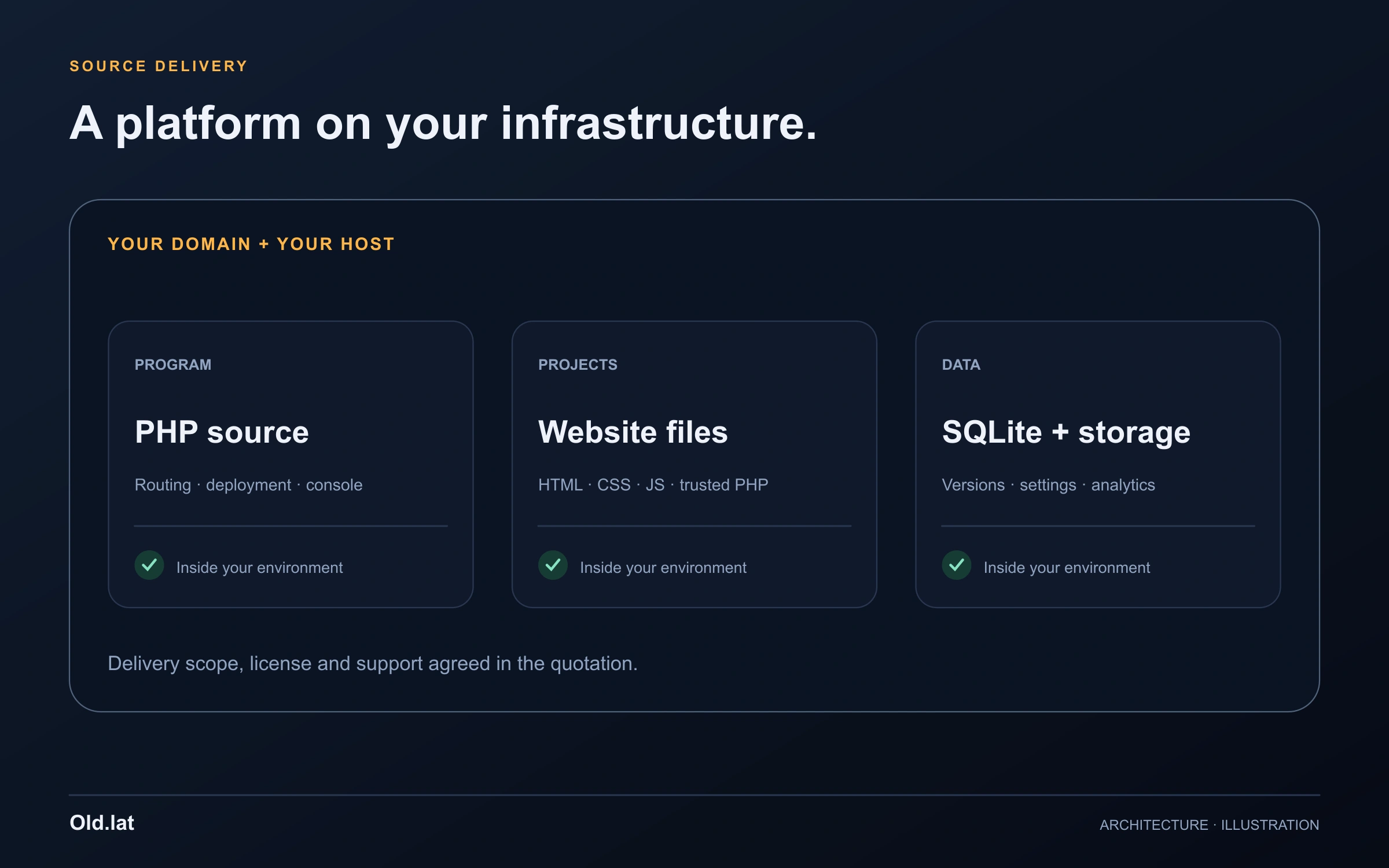Select the PHP source card heading
This screenshot has height=868, width=1389.
pos(222,432)
